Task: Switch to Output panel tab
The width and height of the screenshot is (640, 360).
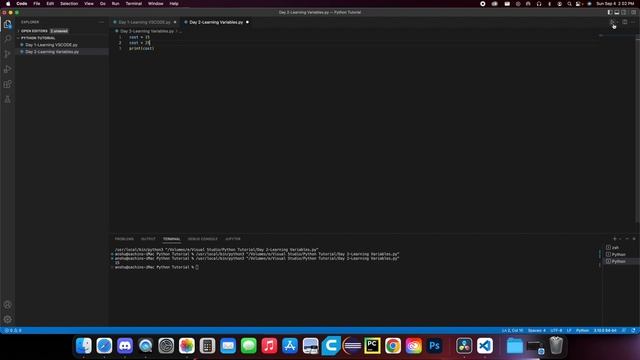Action: [x=148, y=239]
